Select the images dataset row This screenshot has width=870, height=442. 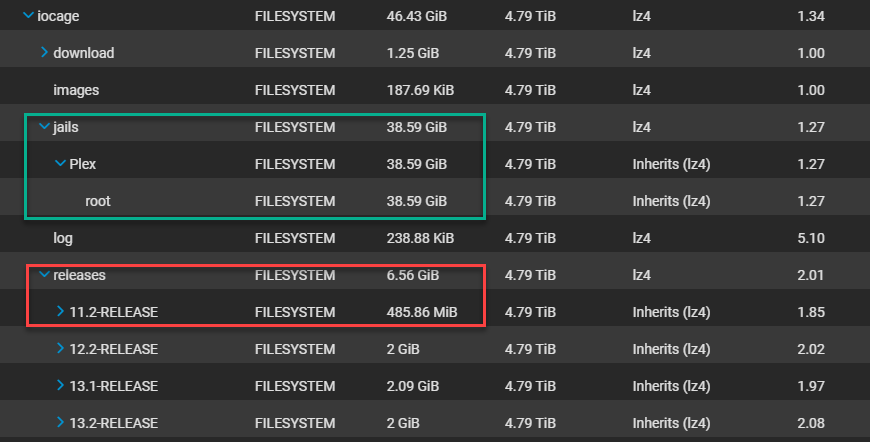[x=435, y=90]
